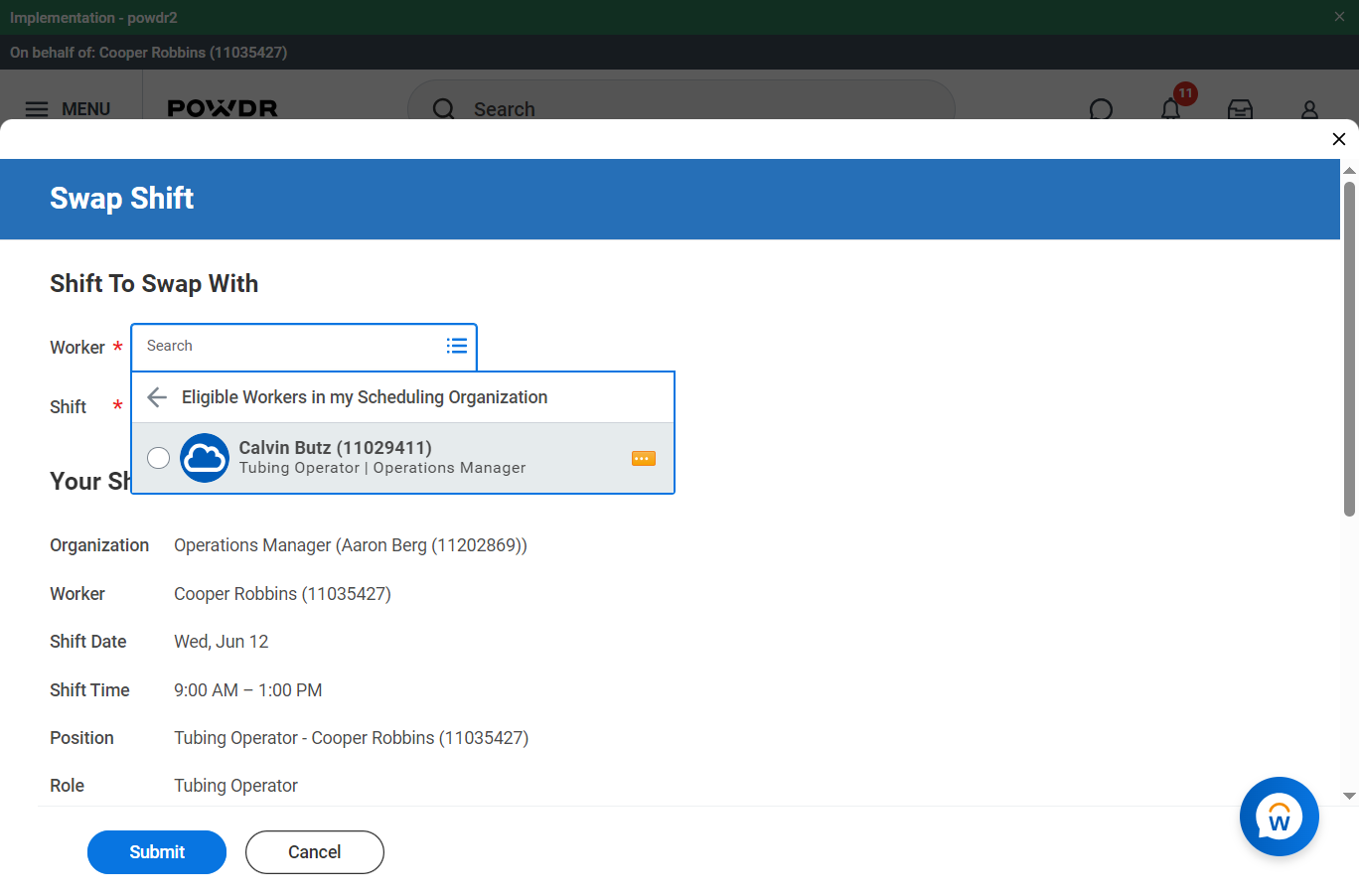This screenshot has width=1359, height=896.
Task: Open the chat bubble icon in header
Action: [x=1101, y=109]
